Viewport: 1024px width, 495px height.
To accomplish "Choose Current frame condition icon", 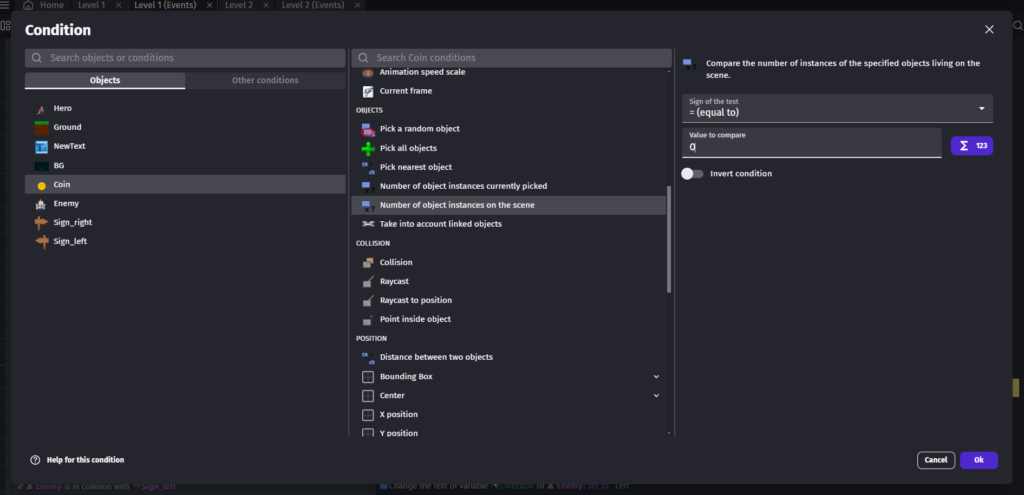I will click(x=368, y=91).
